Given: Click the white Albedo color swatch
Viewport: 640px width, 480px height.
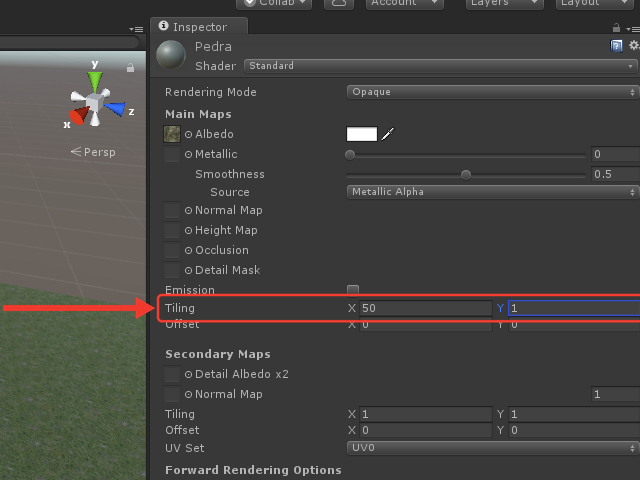Looking at the screenshot, I should pyautogui.click(x=362, y=134).
